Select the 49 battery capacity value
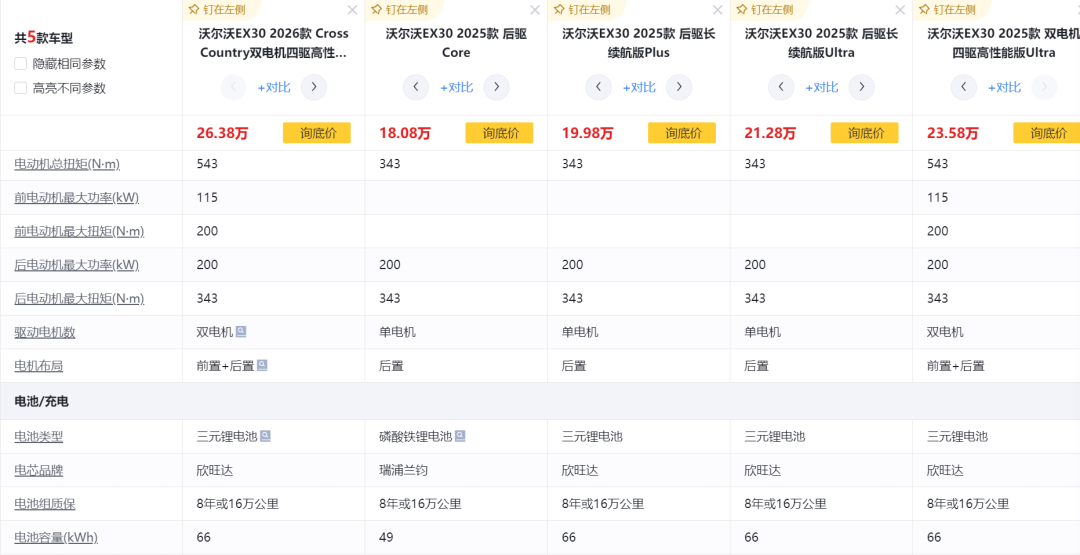Viewport: 1080px width, 555px height. [x=386, y=537]
